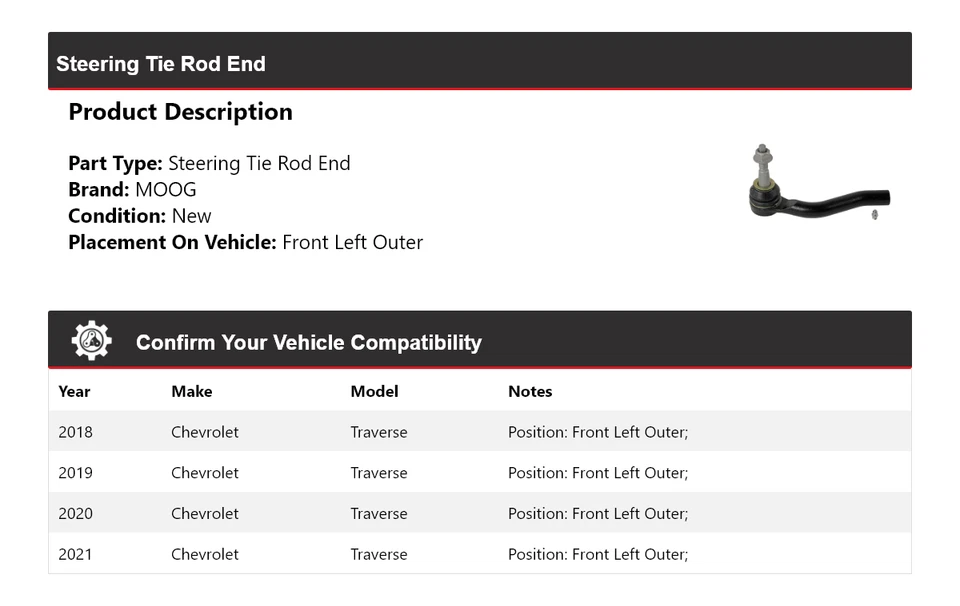
Task: Select the 2019 year cell
Action: pyautogui.click(x=75, y=473)
